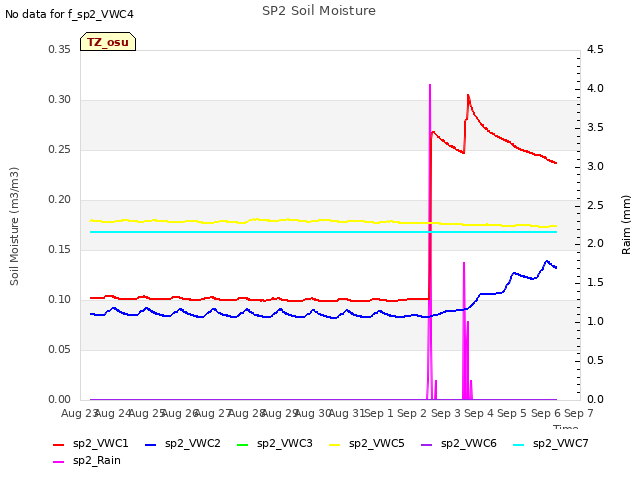
Task: Click the tallest magenta rain spike peak
Action: click(430, 85)
